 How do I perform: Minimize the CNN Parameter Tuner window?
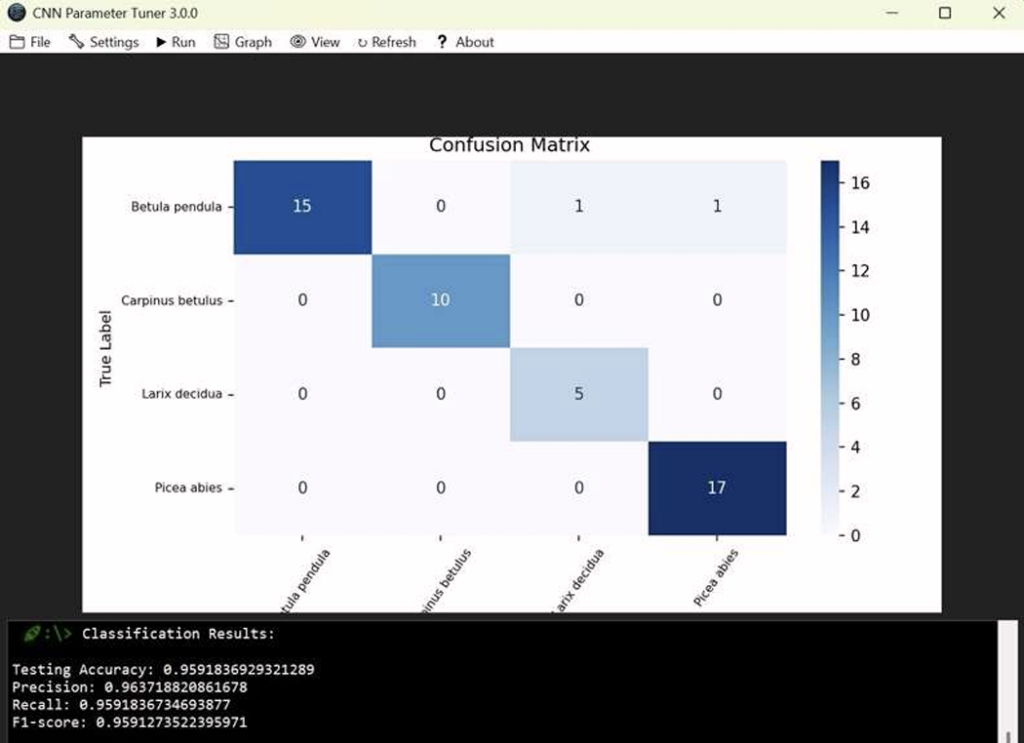[x=892, y=13]
